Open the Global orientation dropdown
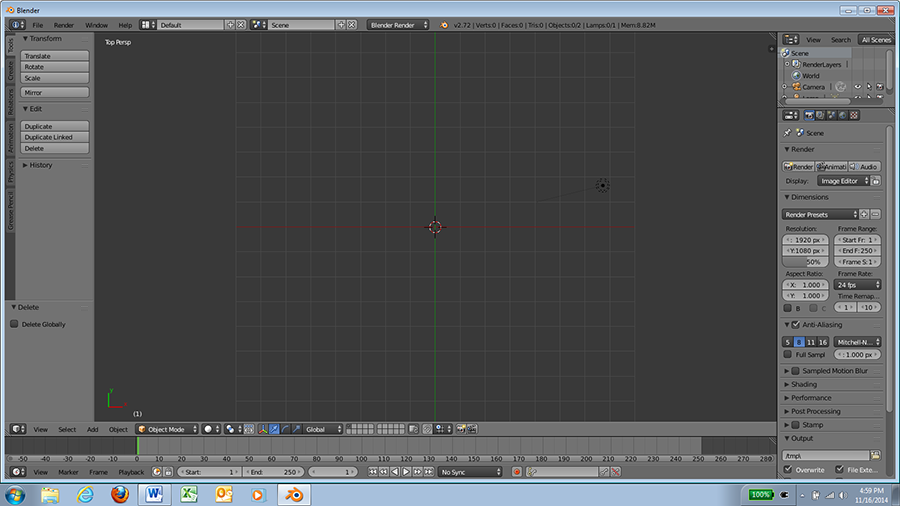Image resolution: width=900 pixels, height=506 pixels. point(323,429)
